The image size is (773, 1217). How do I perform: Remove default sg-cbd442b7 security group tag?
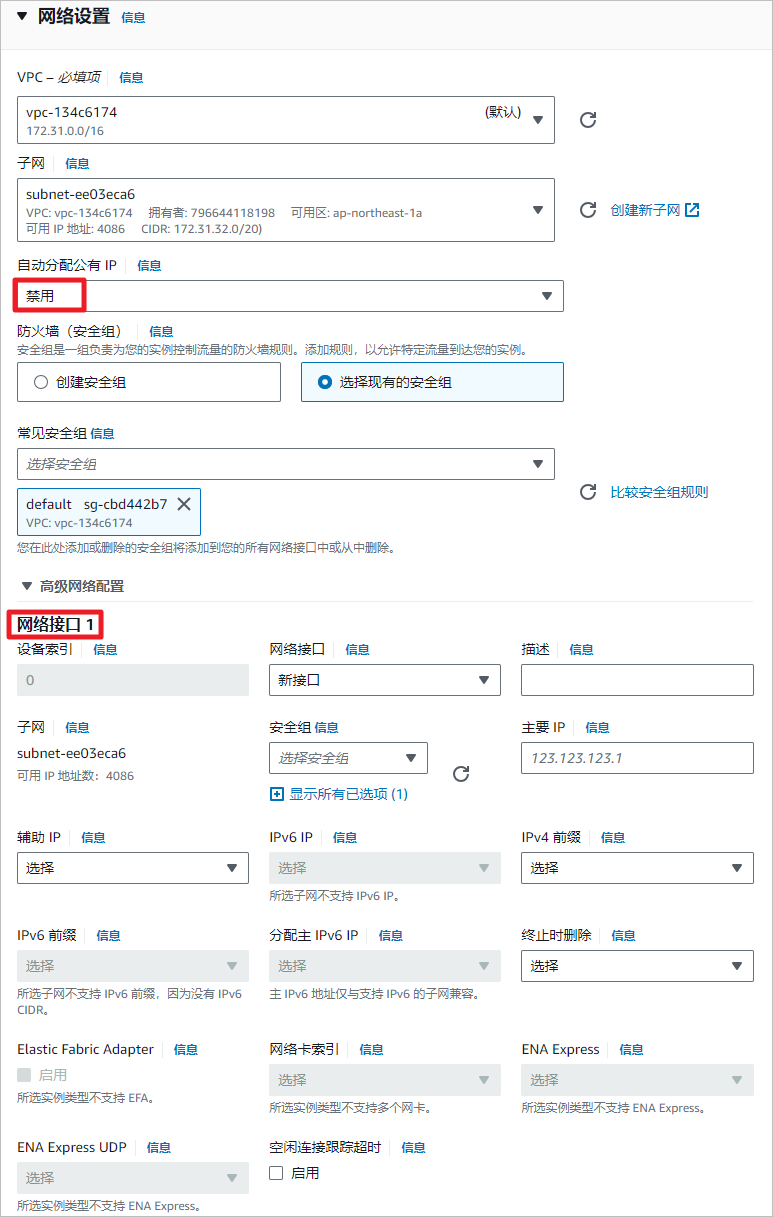[184, 504]
